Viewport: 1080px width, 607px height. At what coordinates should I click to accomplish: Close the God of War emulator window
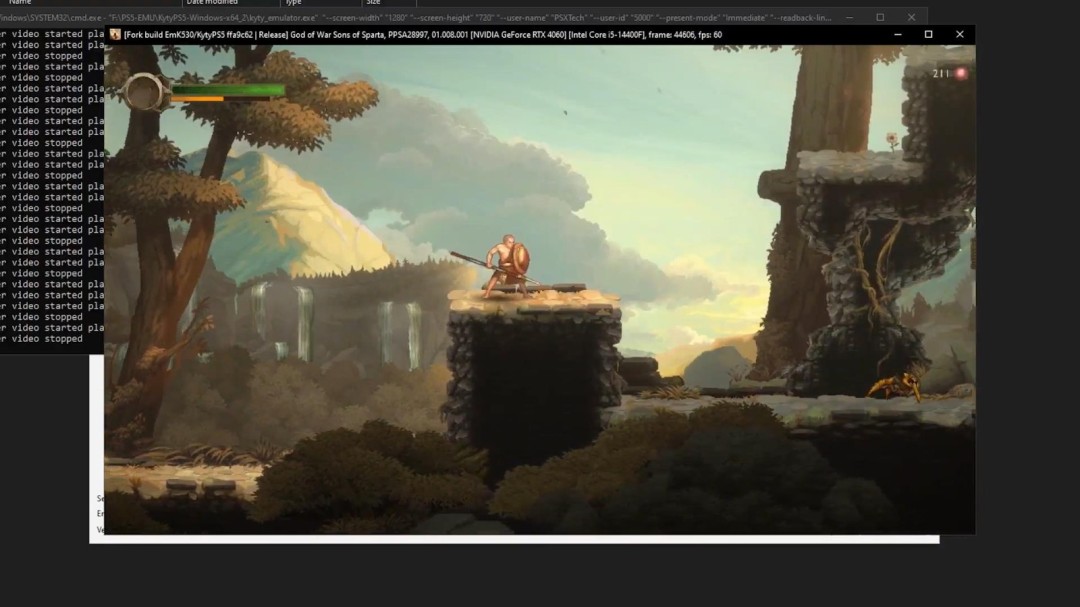959,34
